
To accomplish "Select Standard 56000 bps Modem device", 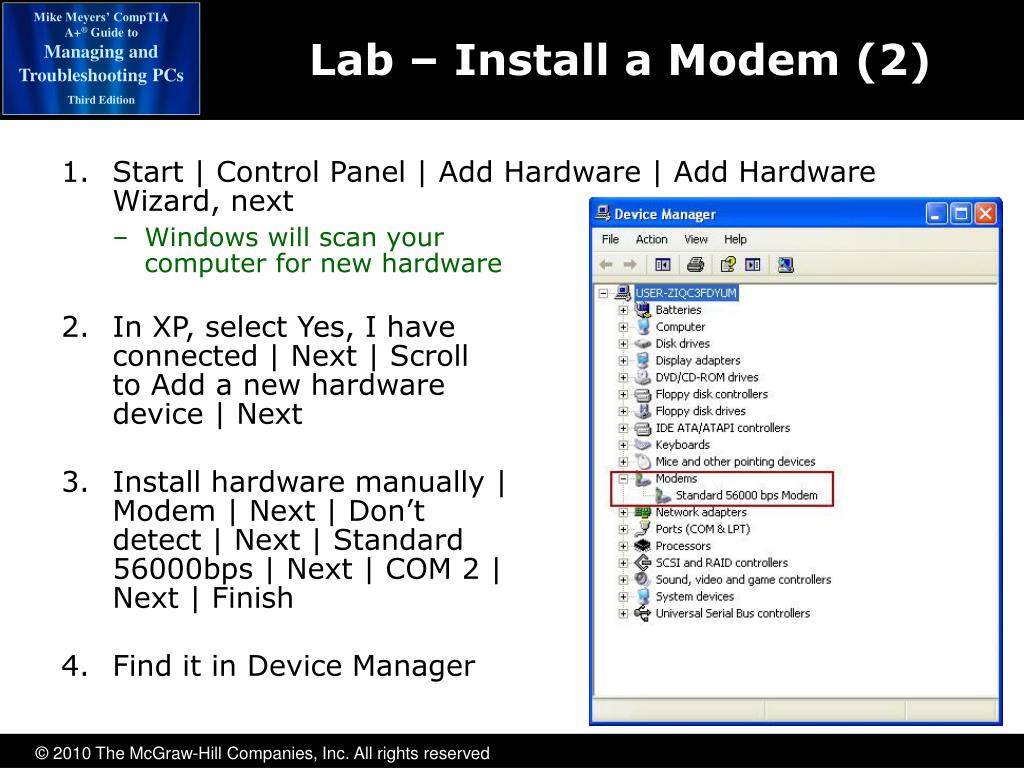I will click(x=746, y=495).
